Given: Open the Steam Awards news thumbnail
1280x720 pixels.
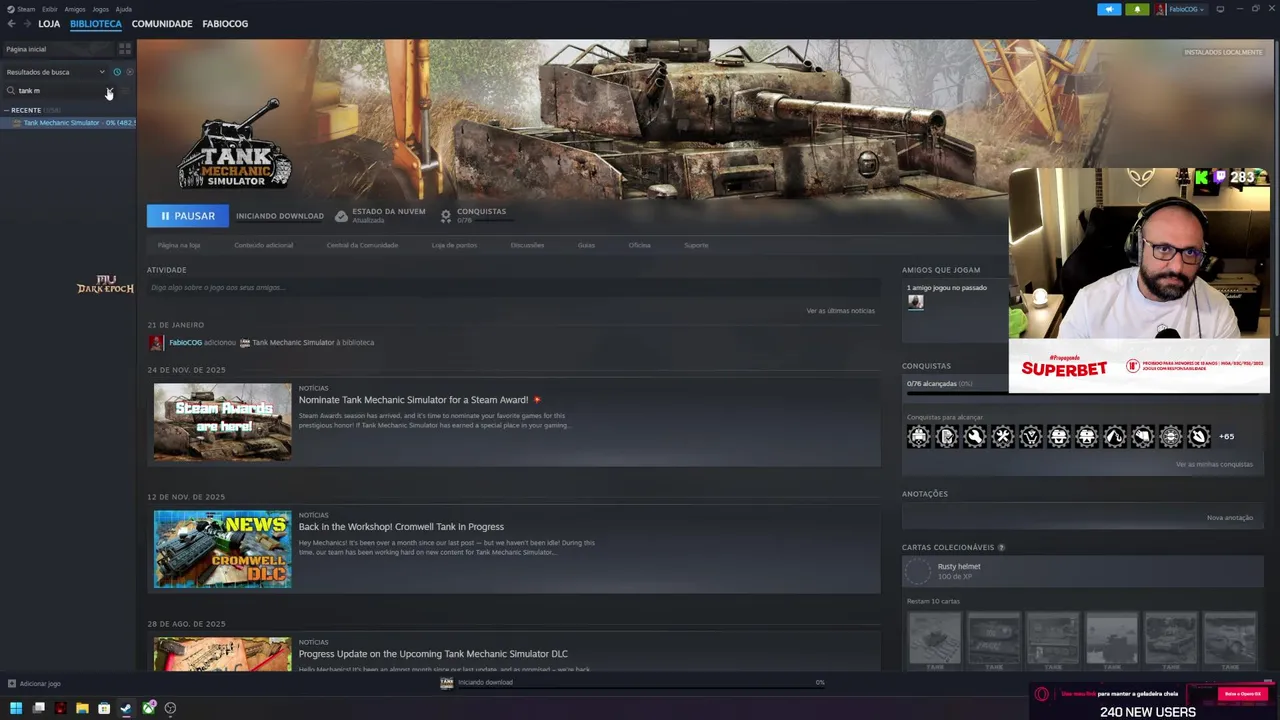Looking at the screenshot, I should pyautogui.click(x=223, y=421).
